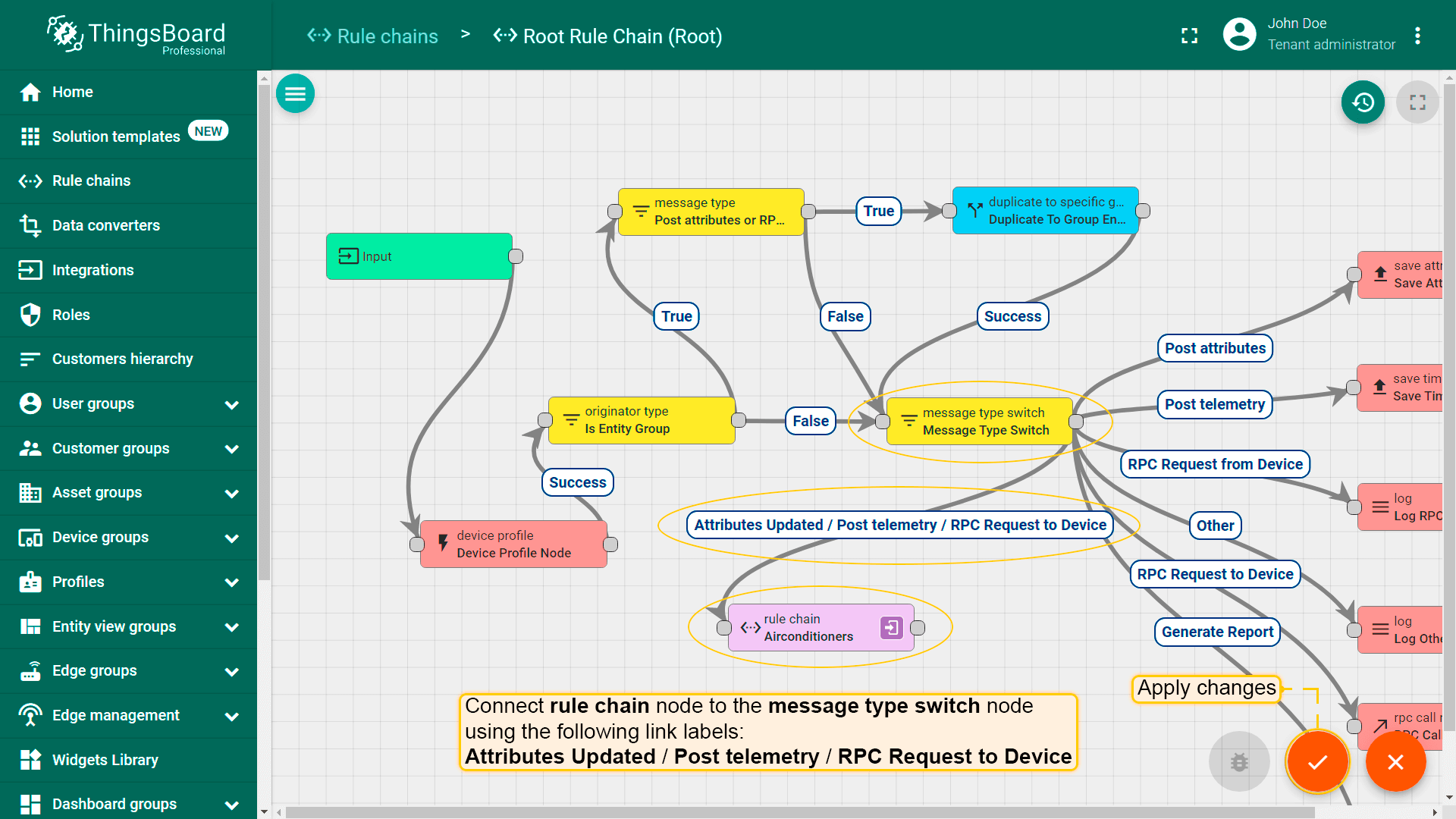
Task: Click Rule chains breadcrumb link
Action: point(372,36)
